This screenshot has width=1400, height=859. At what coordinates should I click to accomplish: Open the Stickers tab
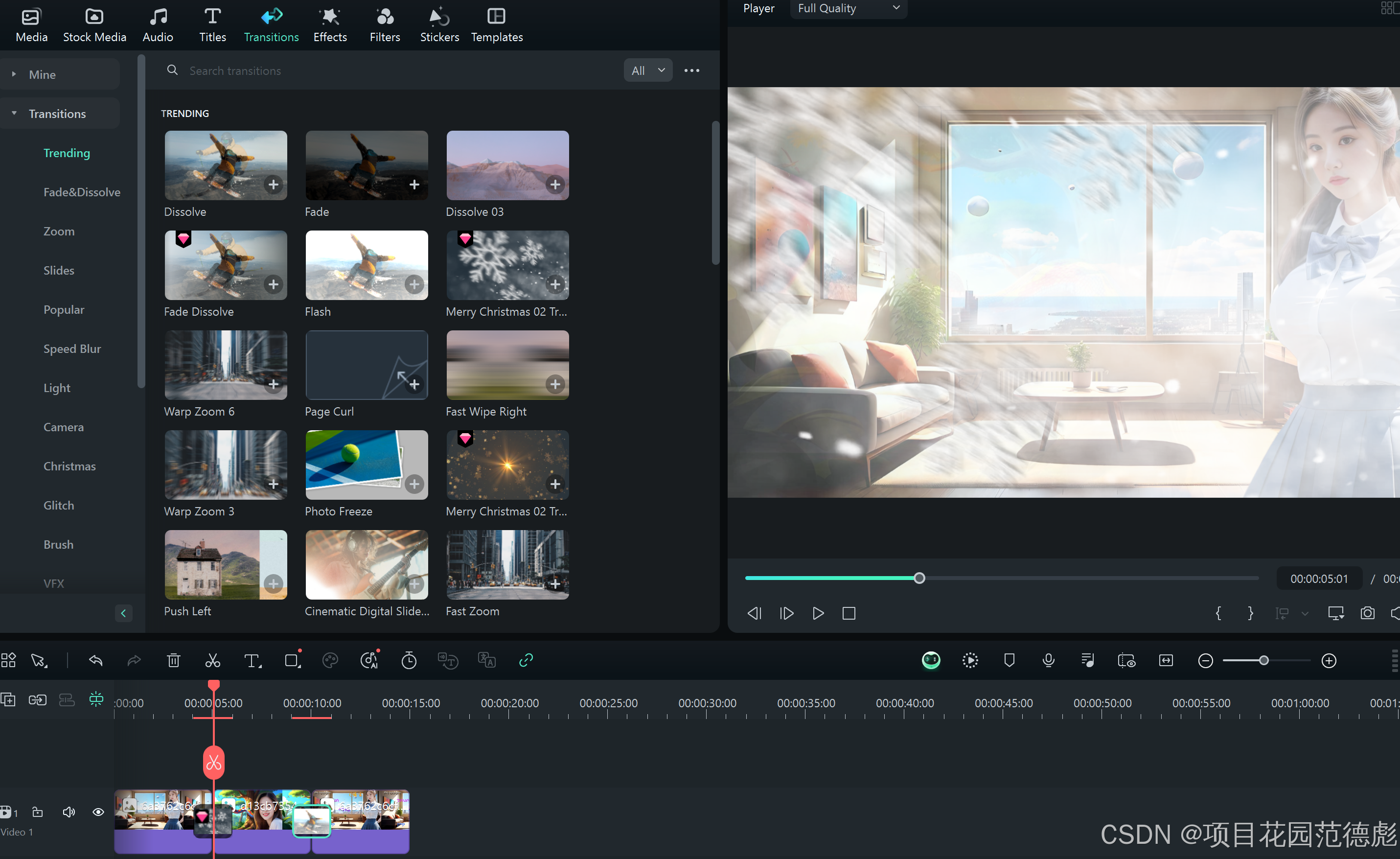438,25
